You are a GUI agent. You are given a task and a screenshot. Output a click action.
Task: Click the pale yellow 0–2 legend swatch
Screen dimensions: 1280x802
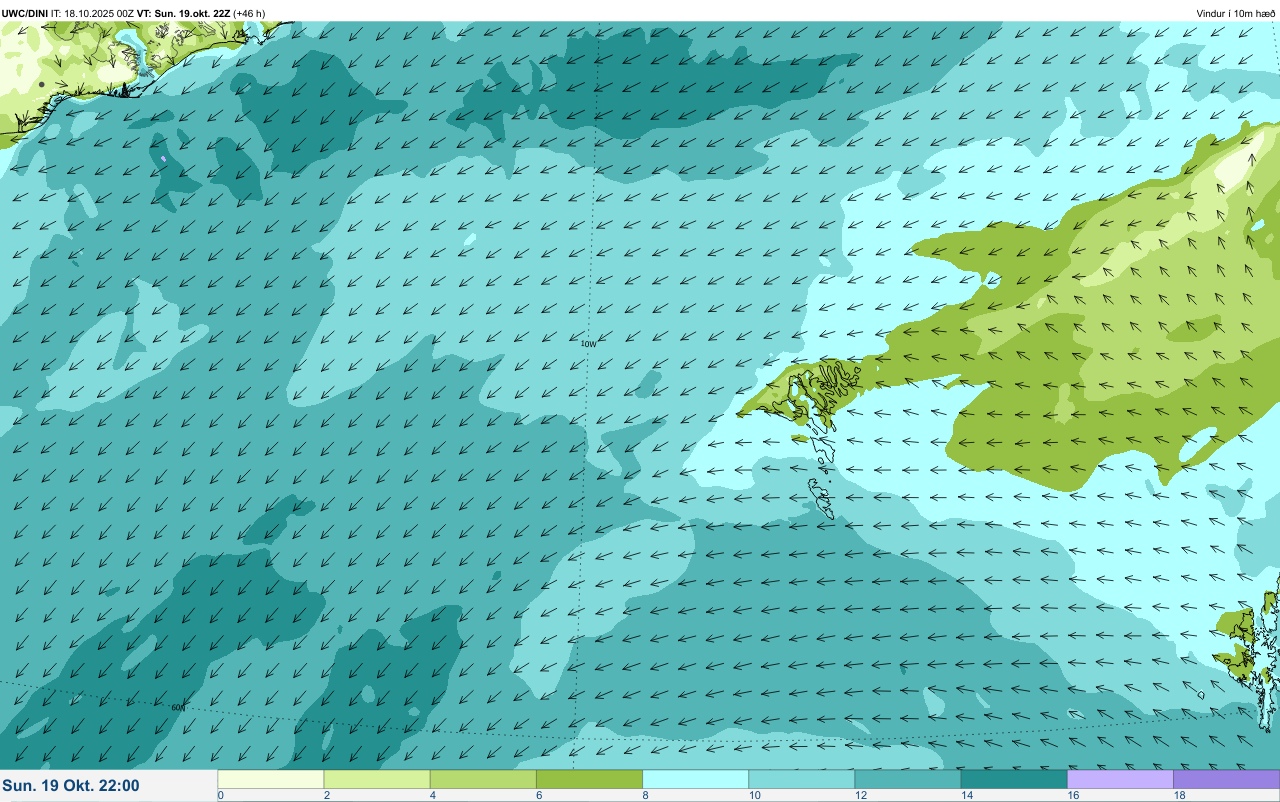click(271, 779)
